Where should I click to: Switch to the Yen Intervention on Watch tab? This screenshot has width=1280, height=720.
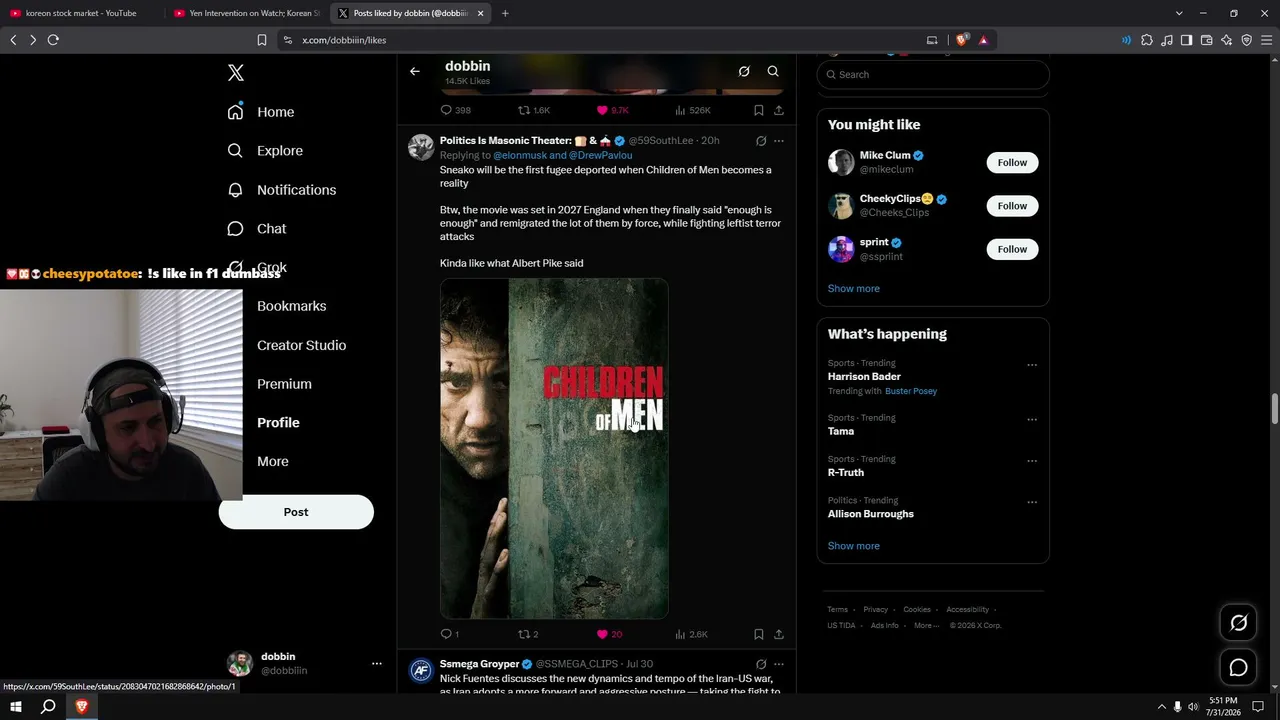(246, 13)
